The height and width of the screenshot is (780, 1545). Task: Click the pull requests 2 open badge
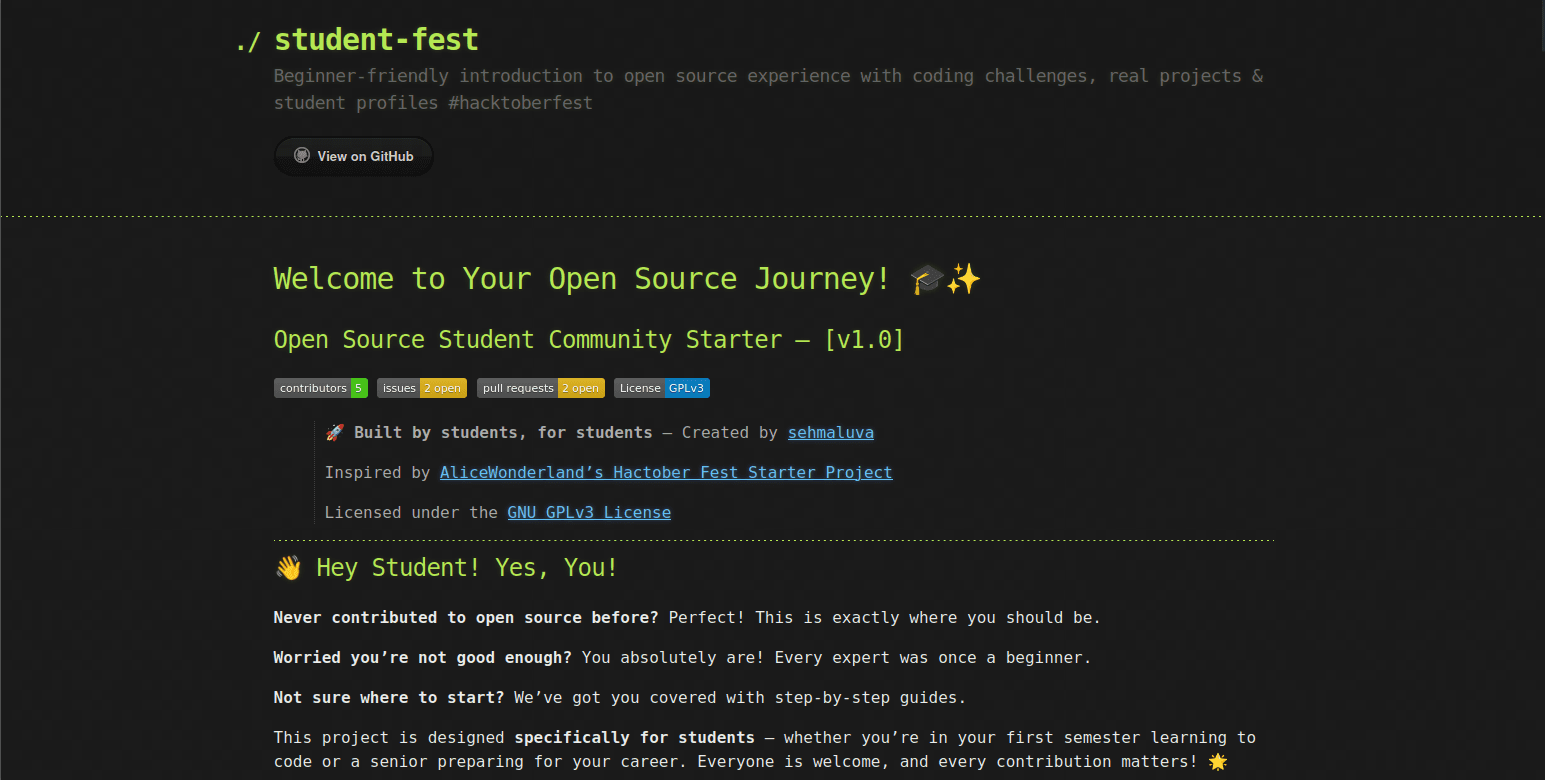coord(540,388)
